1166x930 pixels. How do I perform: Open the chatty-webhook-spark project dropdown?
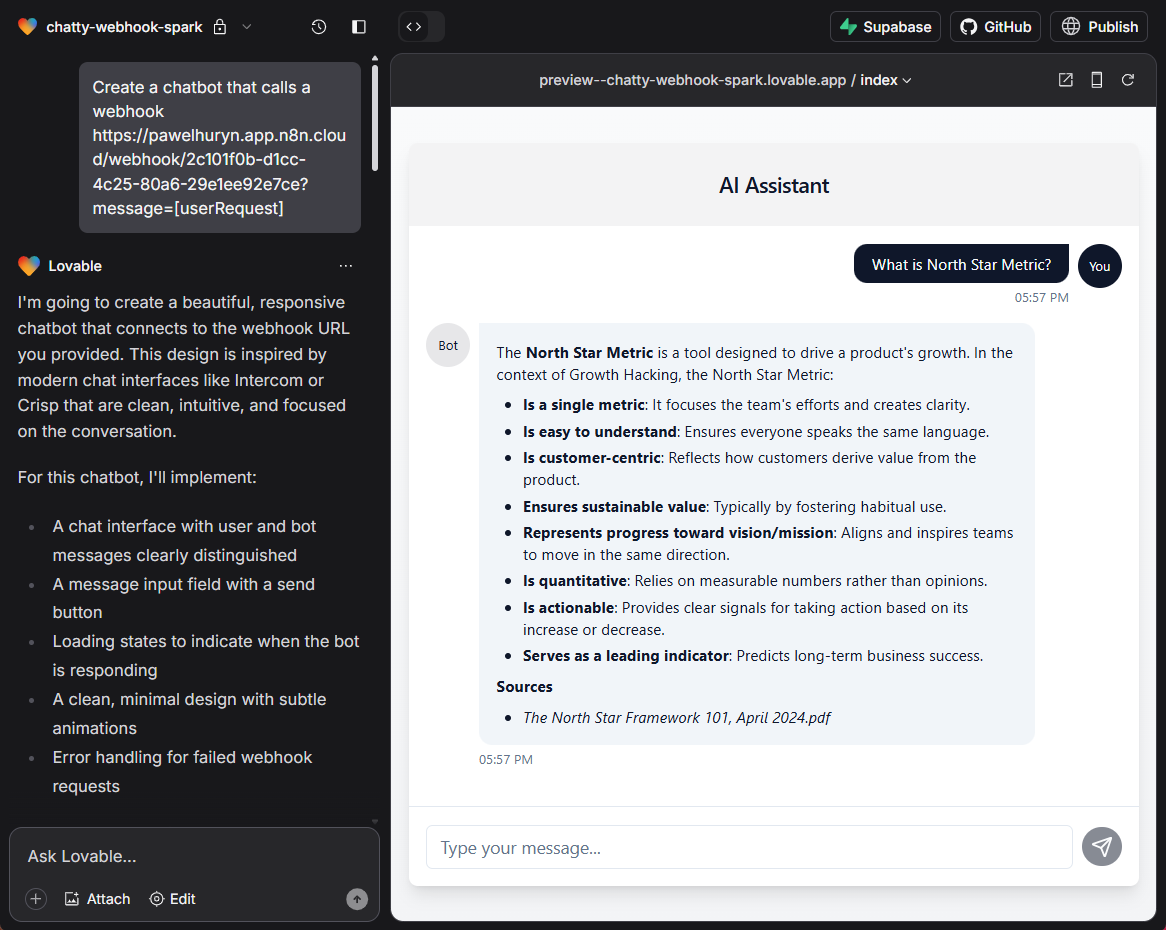coord(245,26)
